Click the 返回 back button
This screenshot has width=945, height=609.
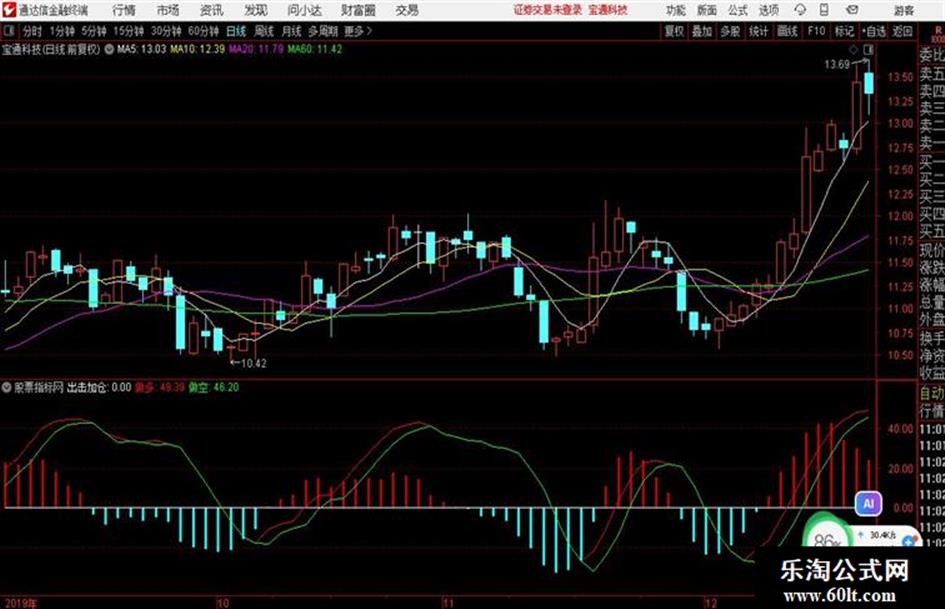tap(903, 31)
